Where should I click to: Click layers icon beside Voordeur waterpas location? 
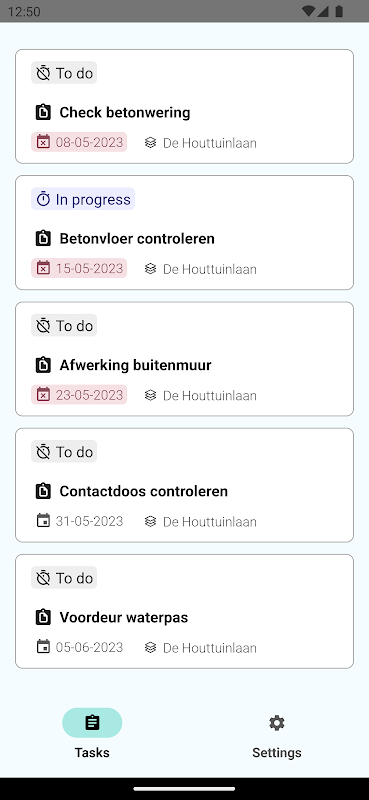pyautogui.click(x=150, y=647)
